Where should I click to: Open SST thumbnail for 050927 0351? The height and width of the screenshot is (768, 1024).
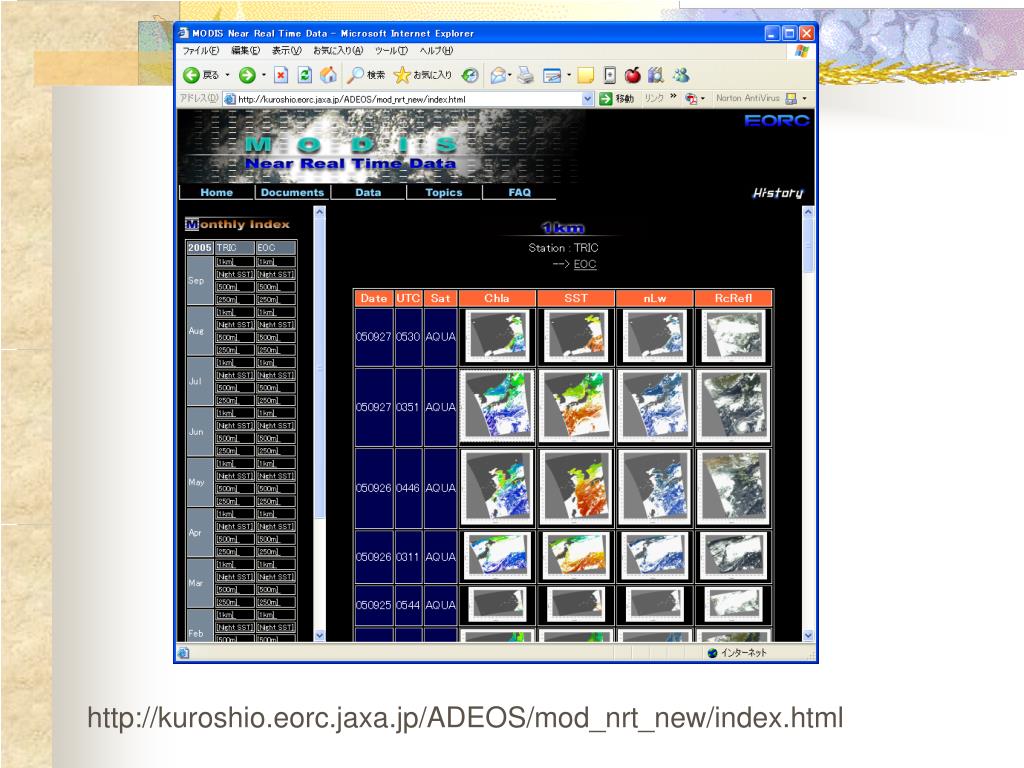576,406
